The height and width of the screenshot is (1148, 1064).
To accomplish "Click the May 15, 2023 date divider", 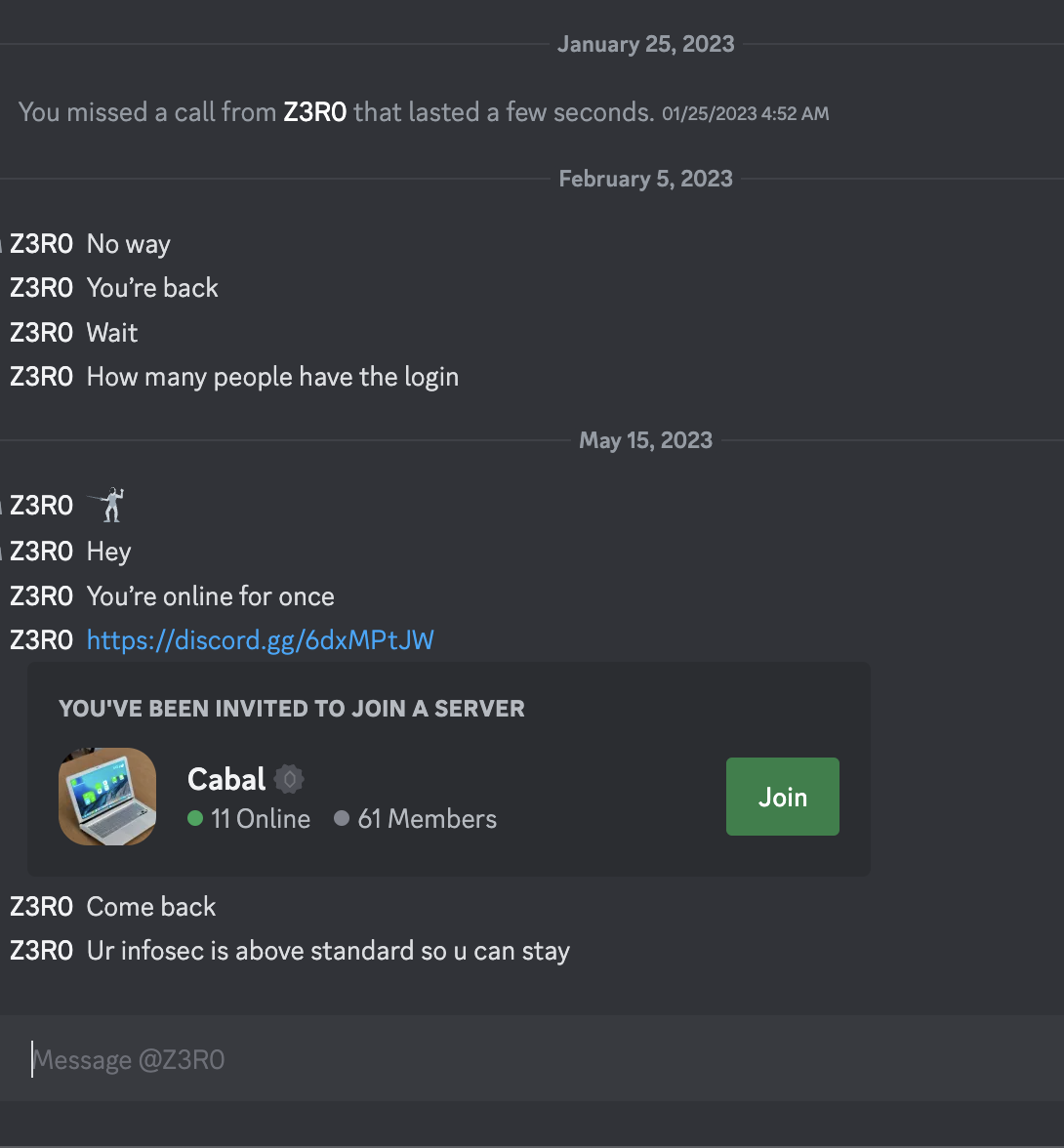I will (646, 440).
